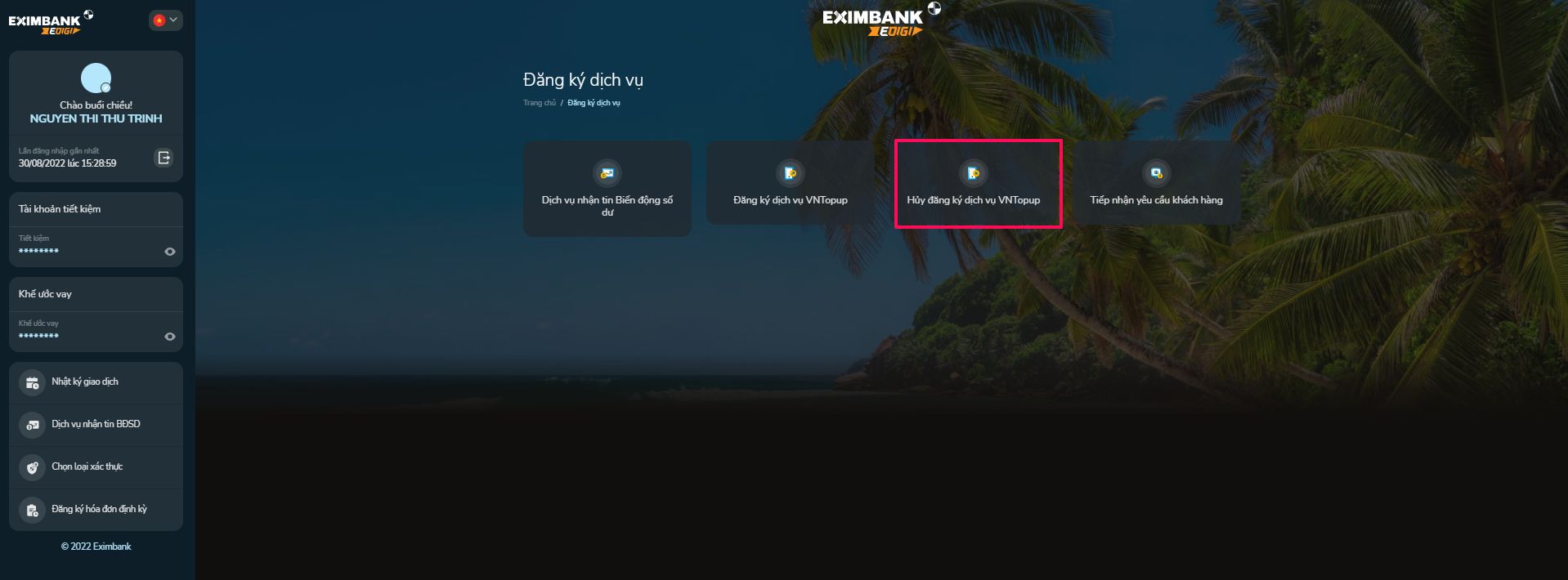
Task: Click the Đăng ký hóa đơn định kỳ icon
Action: [x=32, y=510]
